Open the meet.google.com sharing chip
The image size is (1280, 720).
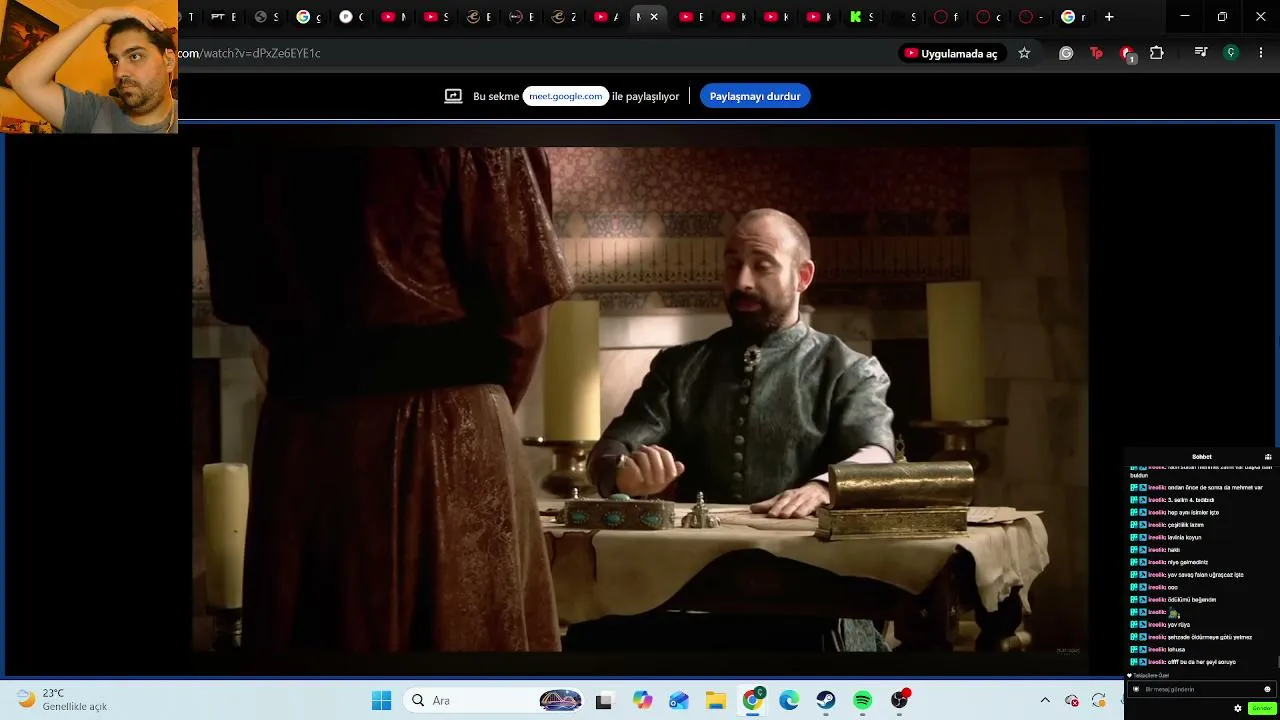click(x=566, y=96)
